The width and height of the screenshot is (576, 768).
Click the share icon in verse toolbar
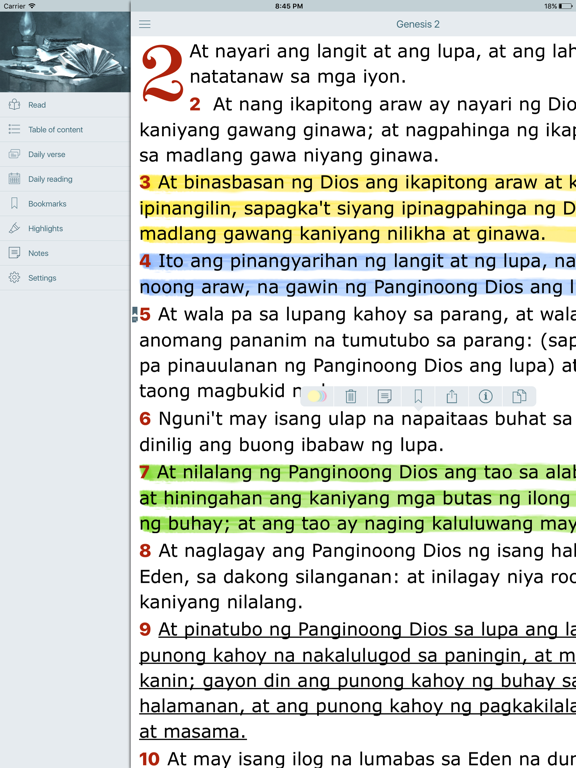pyautogui.click(x=452, y=396)
